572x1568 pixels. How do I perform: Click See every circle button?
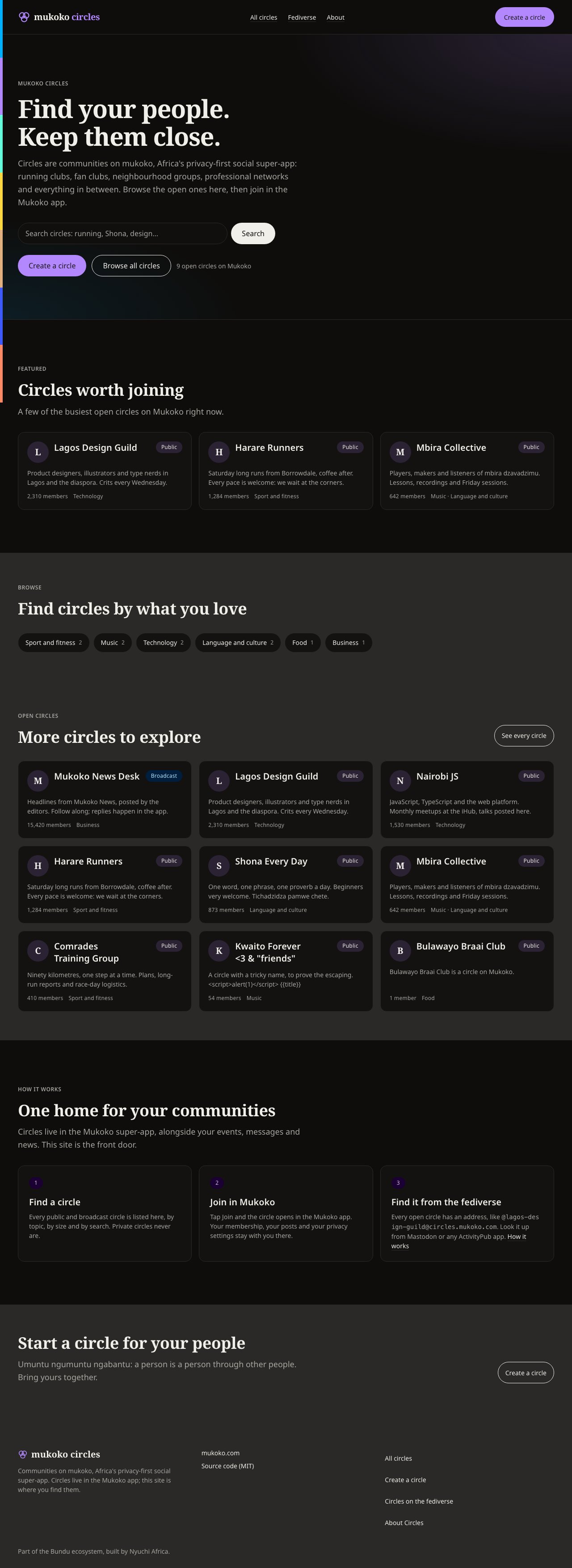(524, 735)
